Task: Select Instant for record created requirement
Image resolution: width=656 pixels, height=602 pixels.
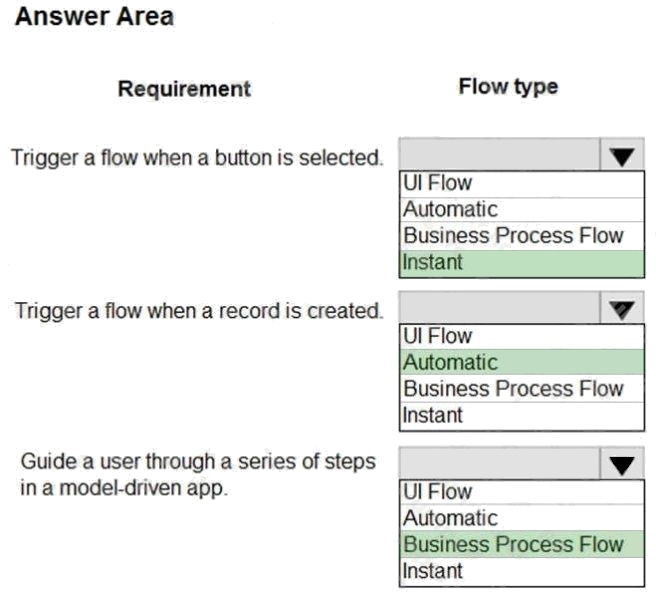Action: click(522, 416)
